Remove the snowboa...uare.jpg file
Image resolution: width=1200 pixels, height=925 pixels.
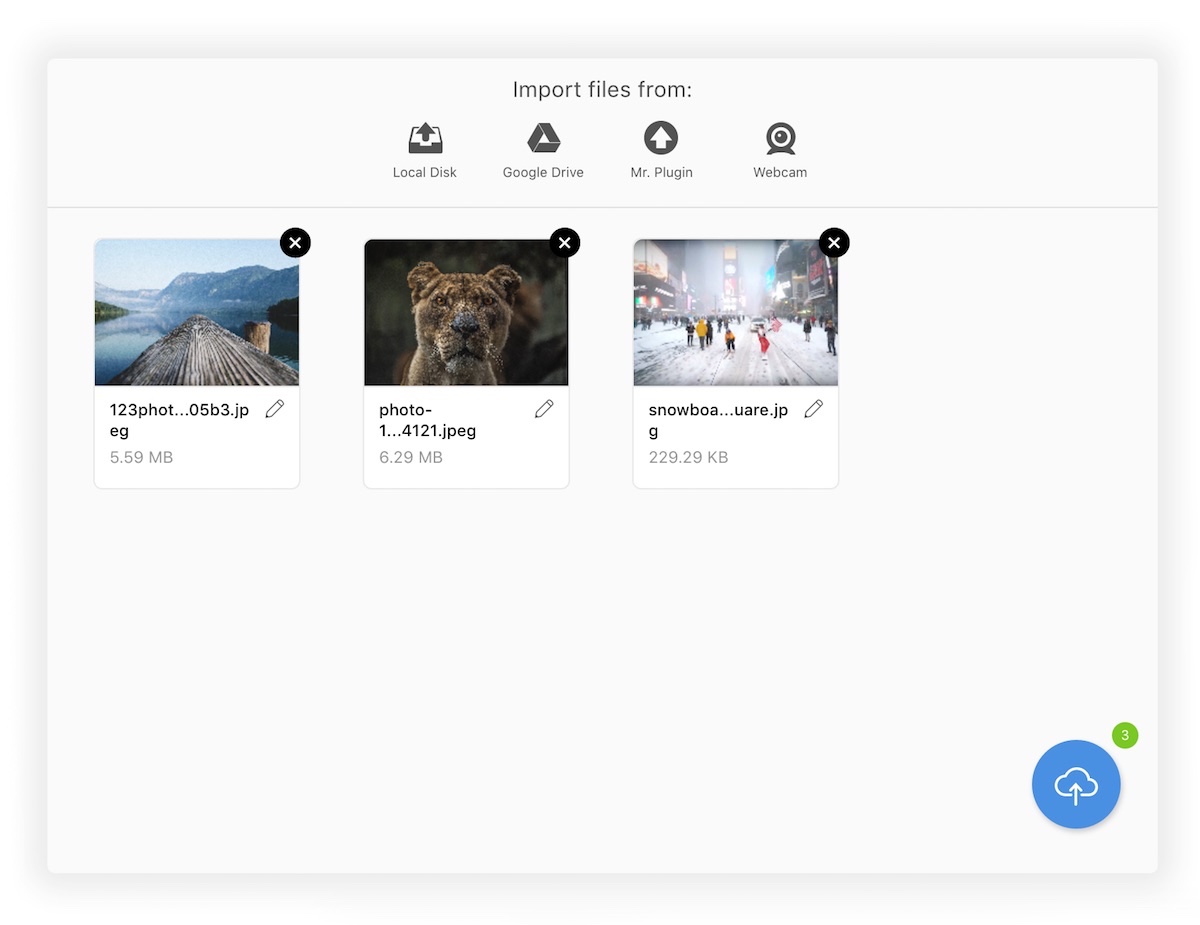tap(834, 242)
